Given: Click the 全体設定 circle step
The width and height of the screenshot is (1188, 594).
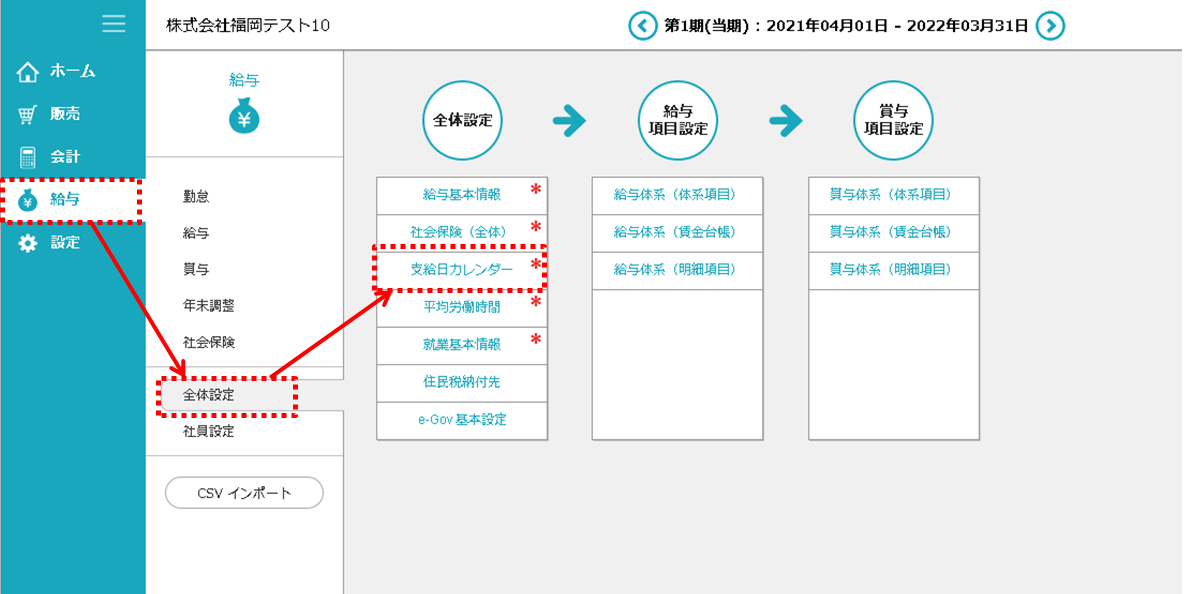Looking at the screenshot, I should [462, 121].
